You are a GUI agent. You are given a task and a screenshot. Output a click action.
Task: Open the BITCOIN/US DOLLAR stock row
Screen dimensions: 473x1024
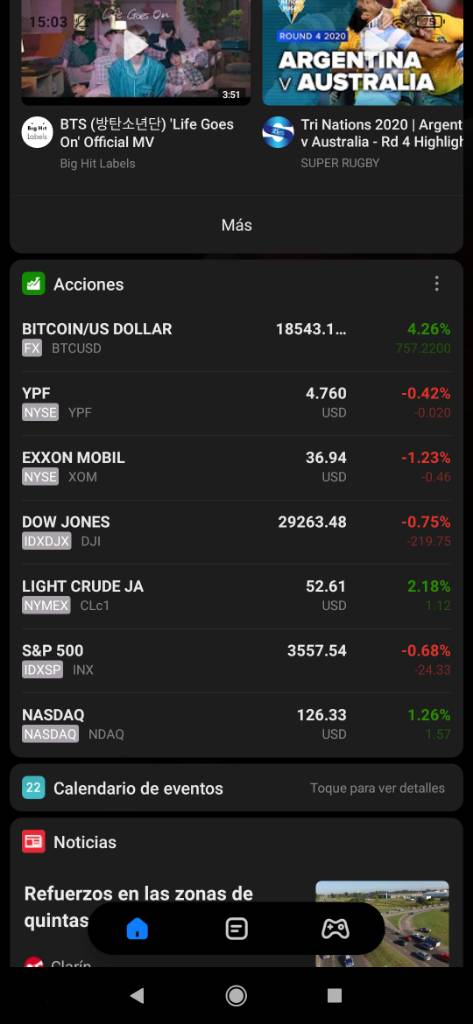236,338
